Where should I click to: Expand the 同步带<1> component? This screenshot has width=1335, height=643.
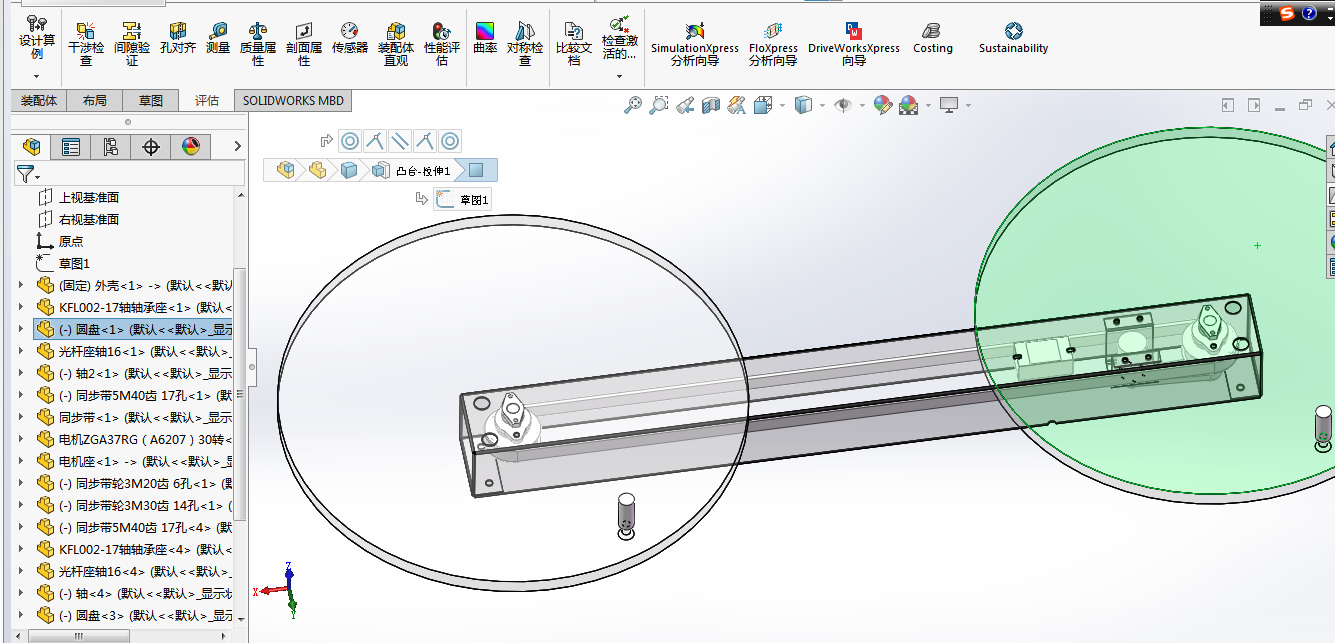21,418
